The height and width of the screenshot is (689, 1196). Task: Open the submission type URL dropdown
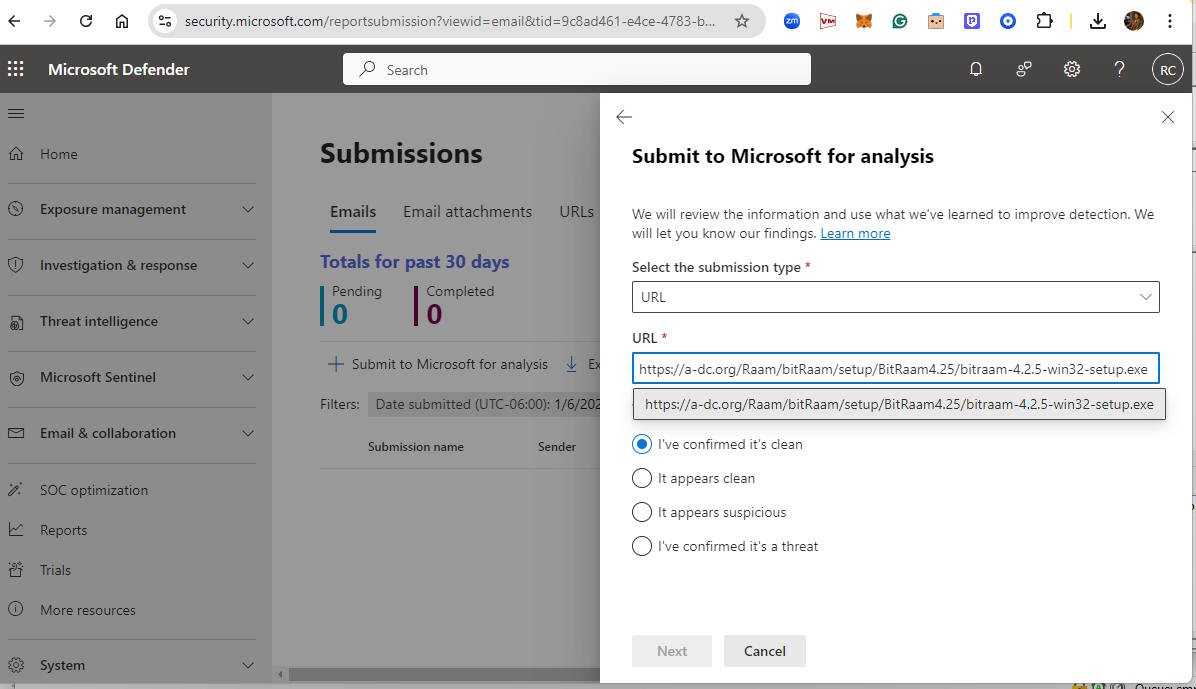(895, 297)
